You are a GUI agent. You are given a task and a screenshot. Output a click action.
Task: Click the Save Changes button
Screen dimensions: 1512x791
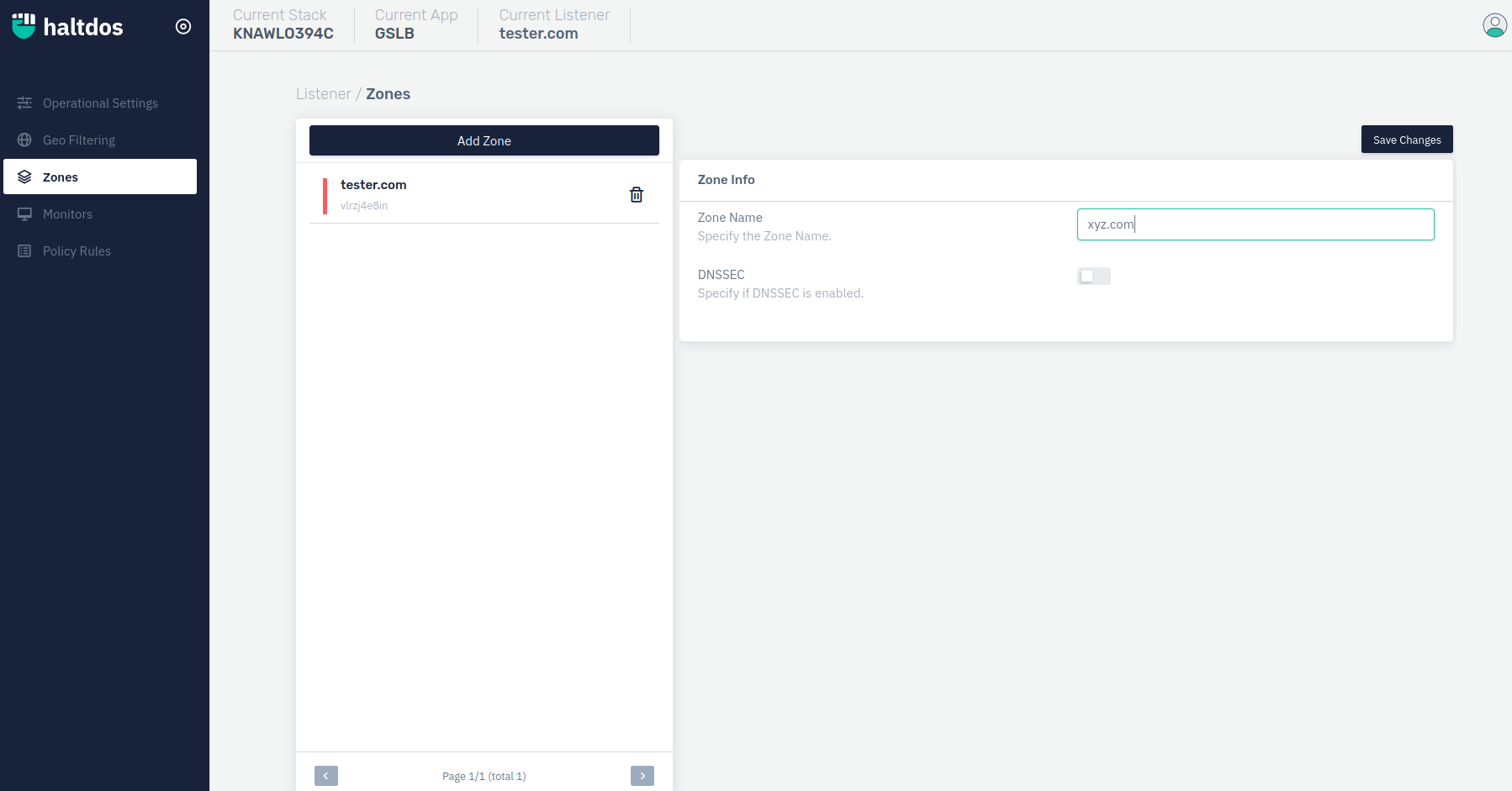click(x=1406, y=140)
